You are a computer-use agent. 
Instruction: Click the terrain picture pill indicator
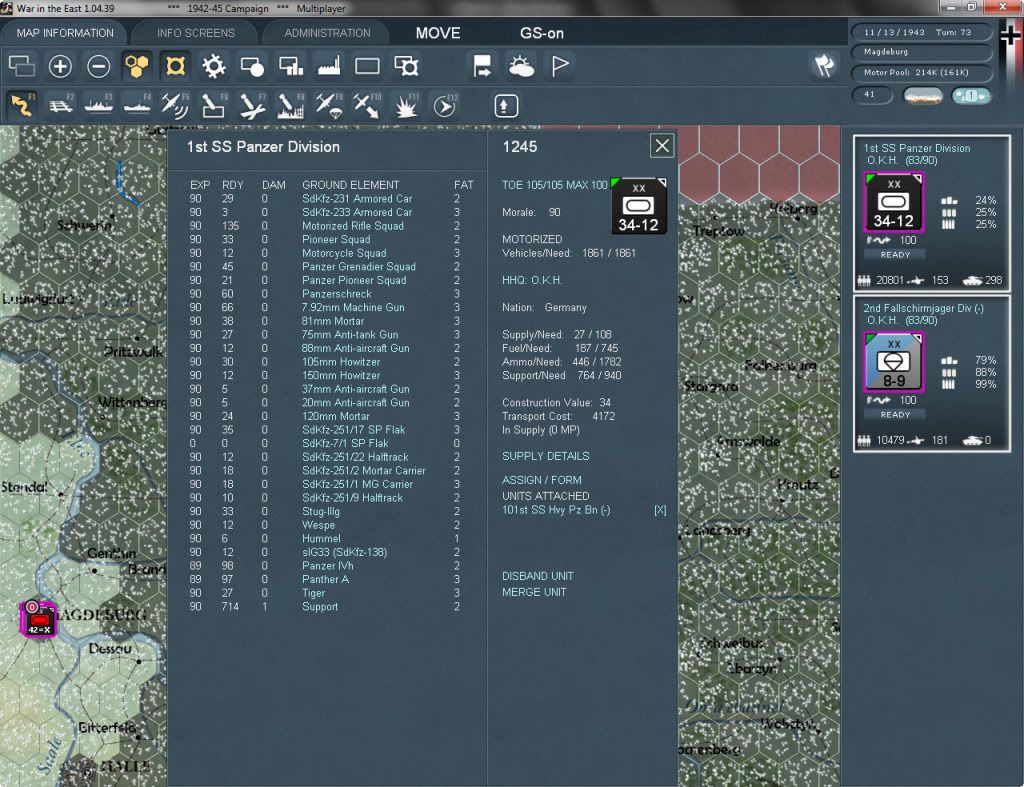(x=922, y=96)
